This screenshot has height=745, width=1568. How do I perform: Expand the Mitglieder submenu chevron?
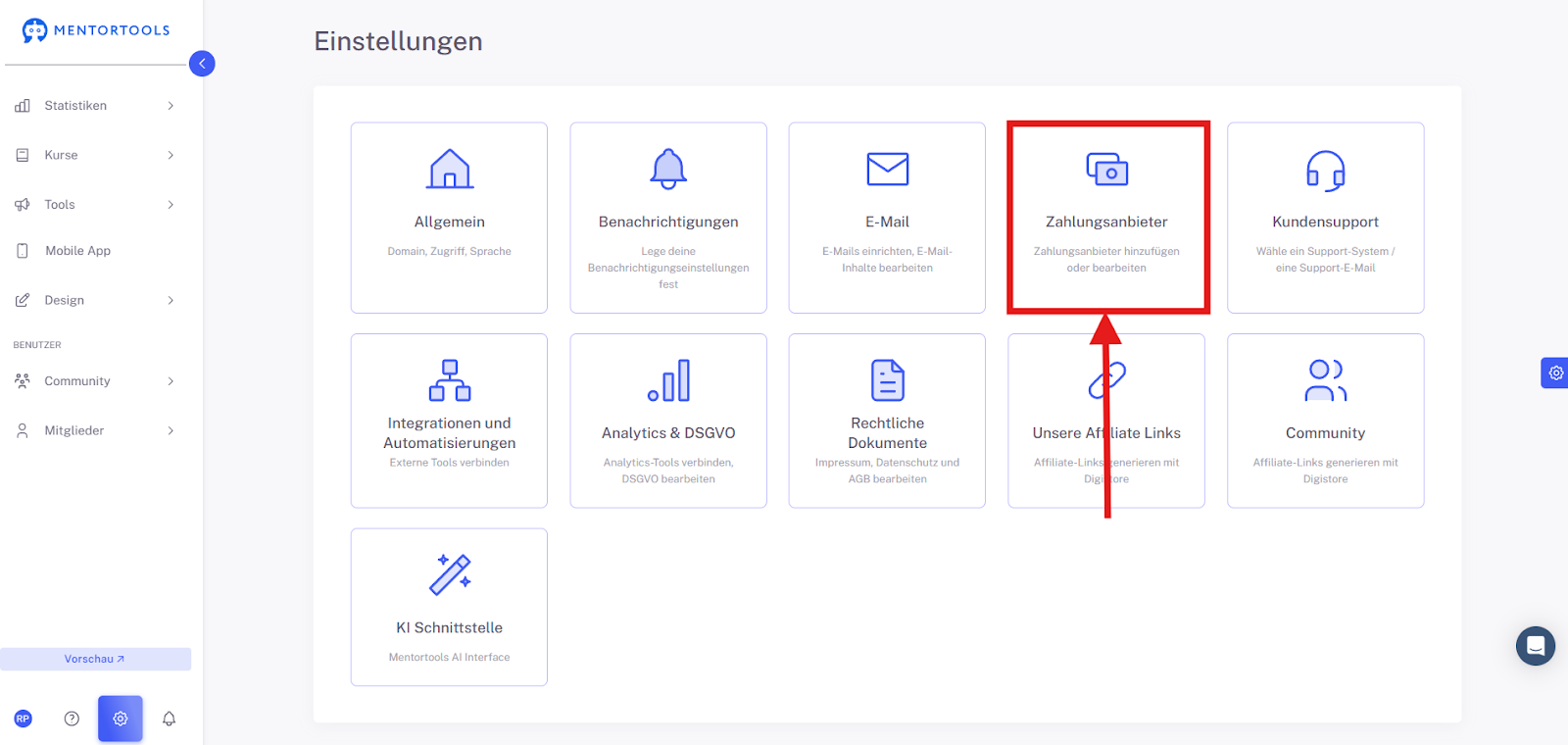click(171, 430)
